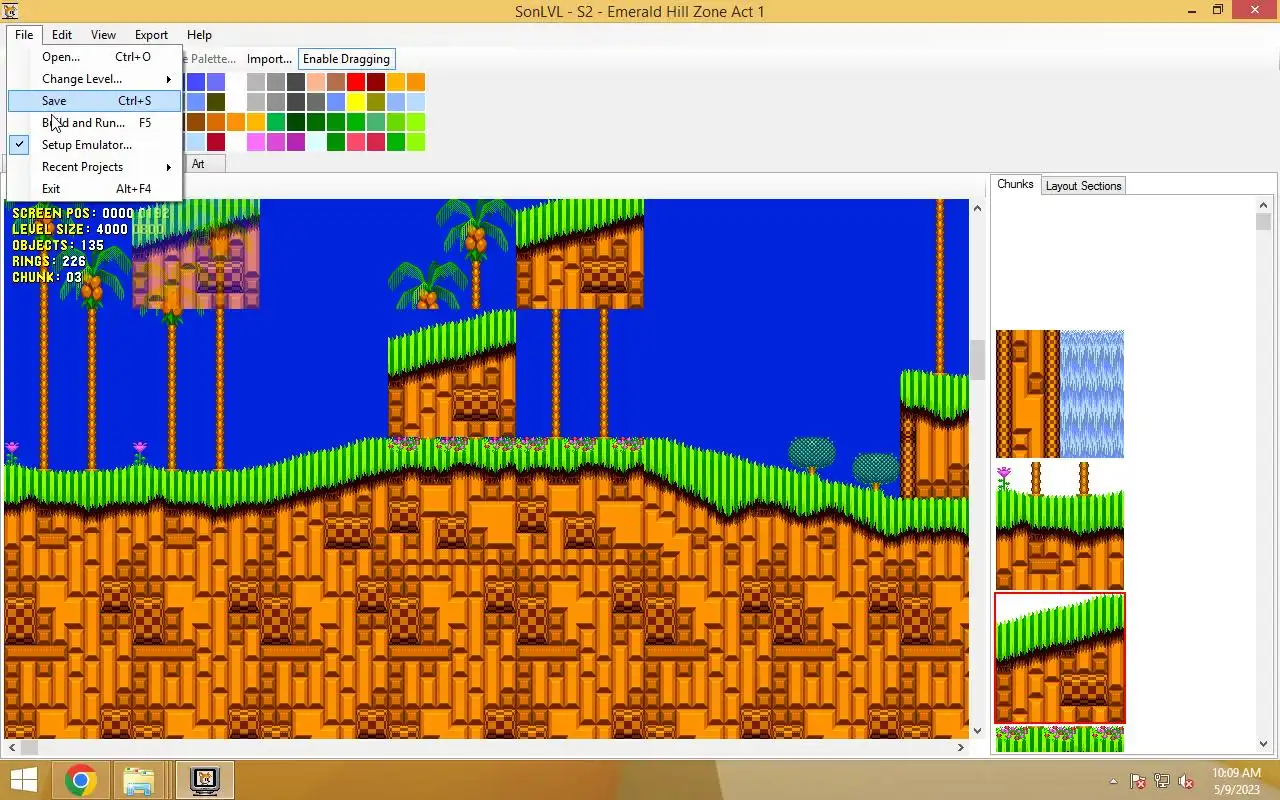
Task: Open the Windows Start menu
Action: (x=23, y=780)
